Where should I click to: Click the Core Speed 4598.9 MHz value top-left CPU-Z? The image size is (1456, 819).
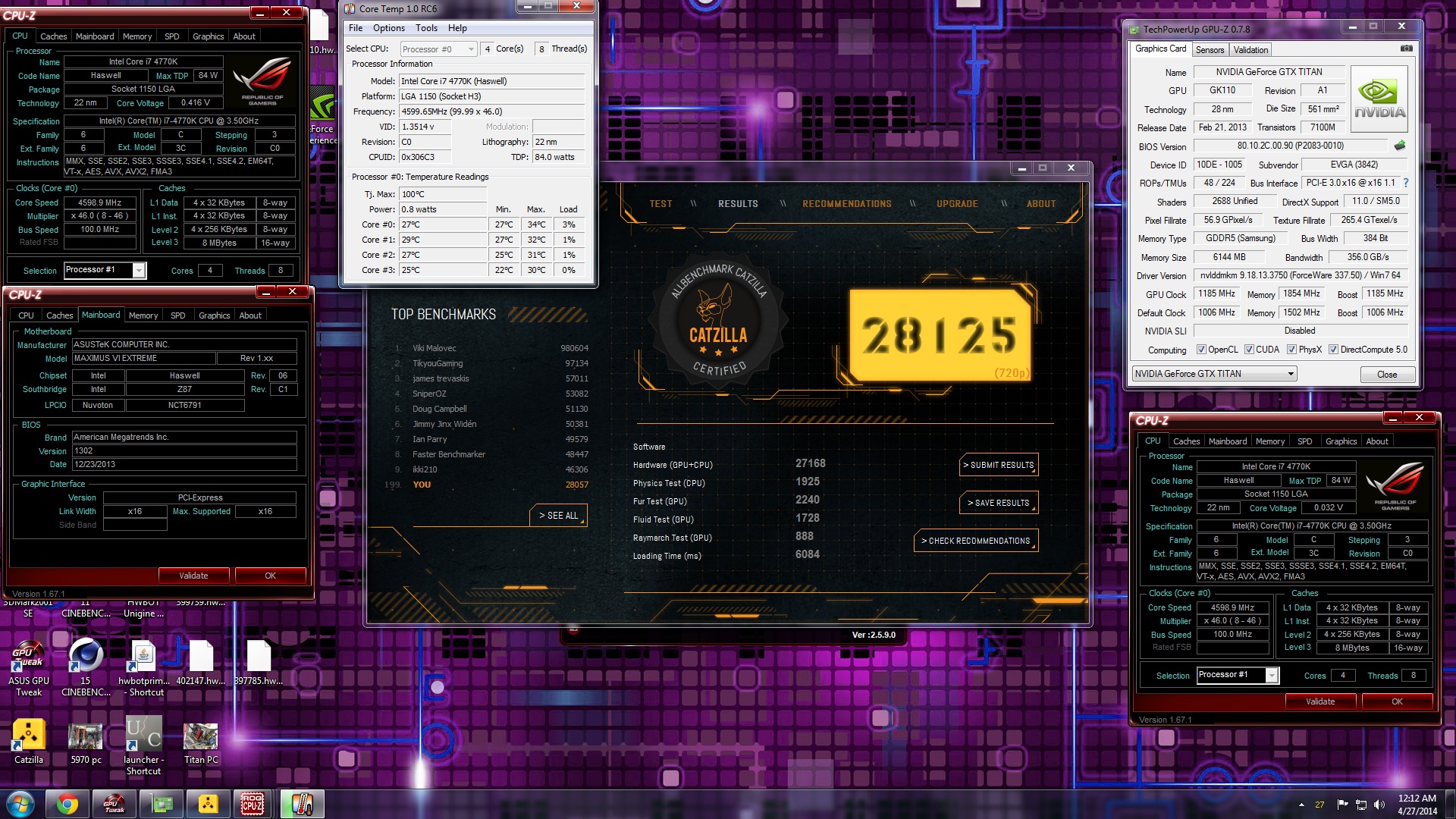click(100, 202)
